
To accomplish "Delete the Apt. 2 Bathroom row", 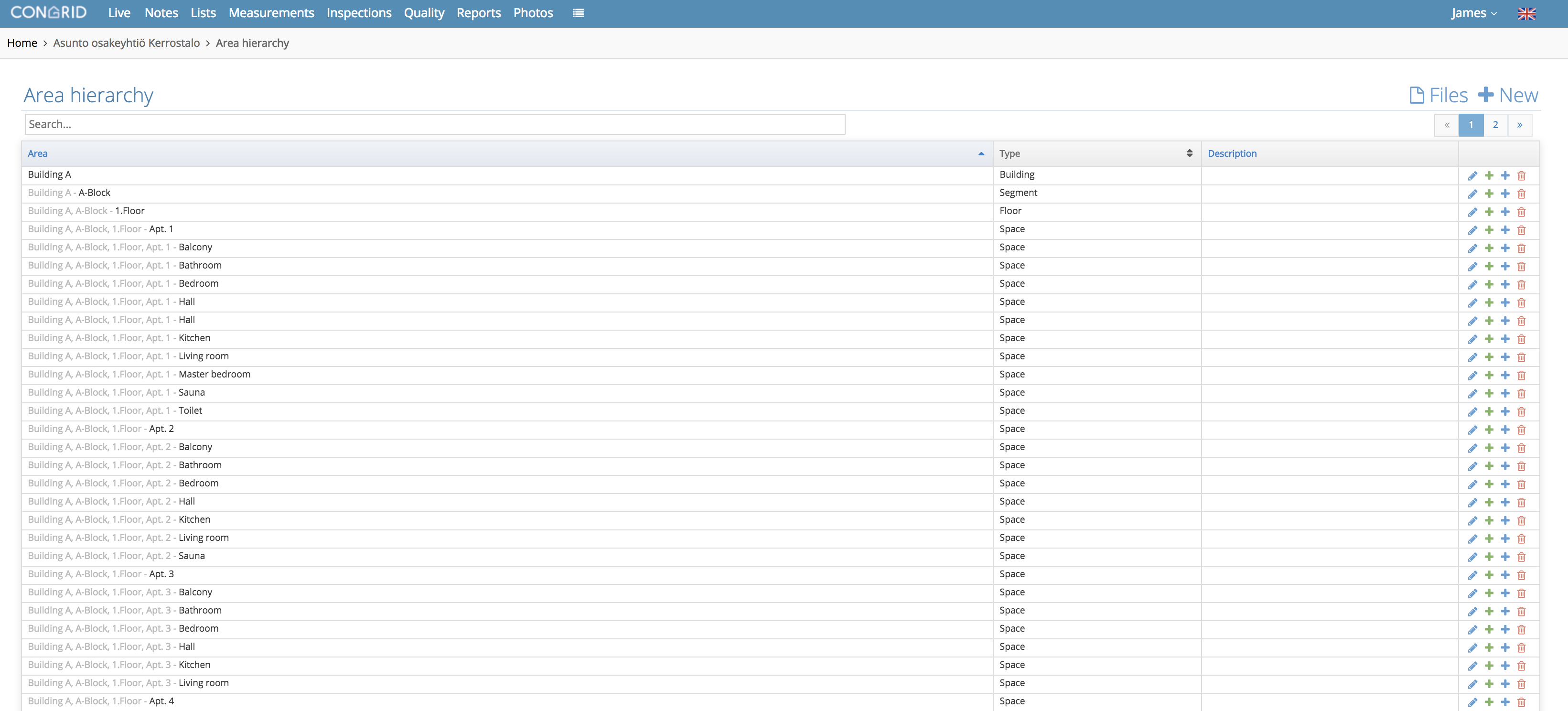I will (1521, 466).
